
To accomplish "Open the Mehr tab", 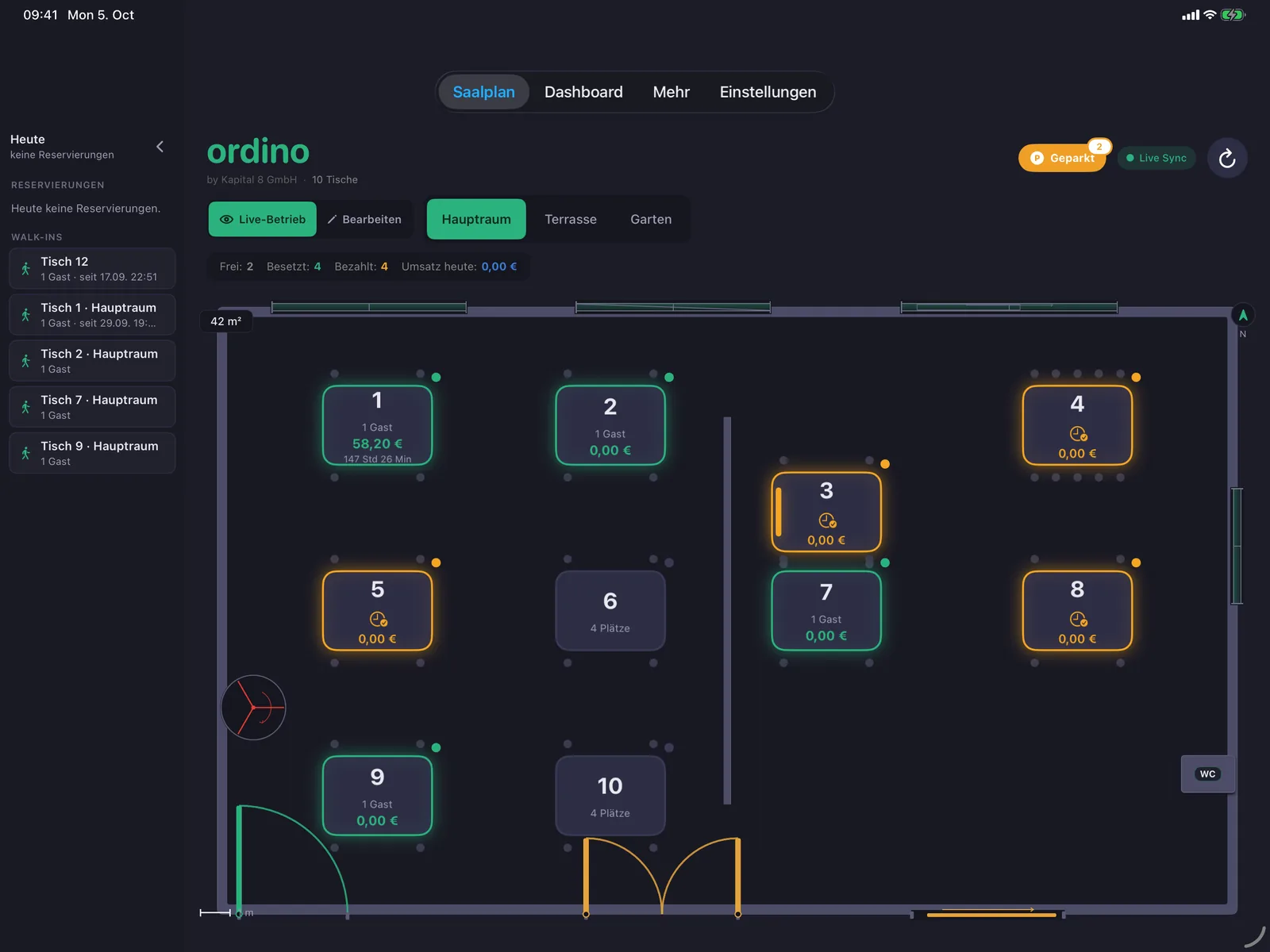I will click(x=672, y=92).
